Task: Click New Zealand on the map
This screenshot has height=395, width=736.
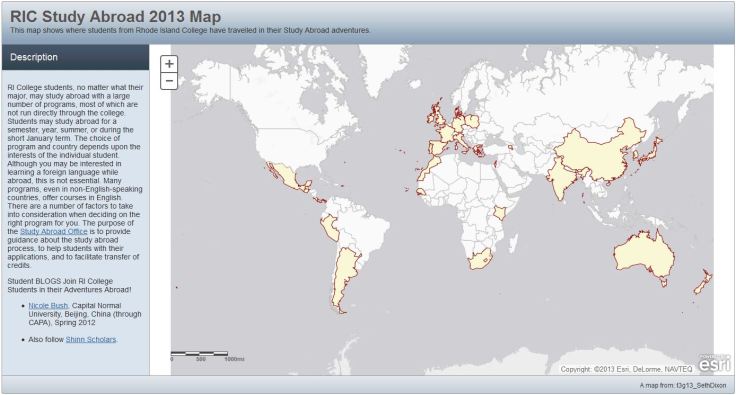Action: click(703, 282)
